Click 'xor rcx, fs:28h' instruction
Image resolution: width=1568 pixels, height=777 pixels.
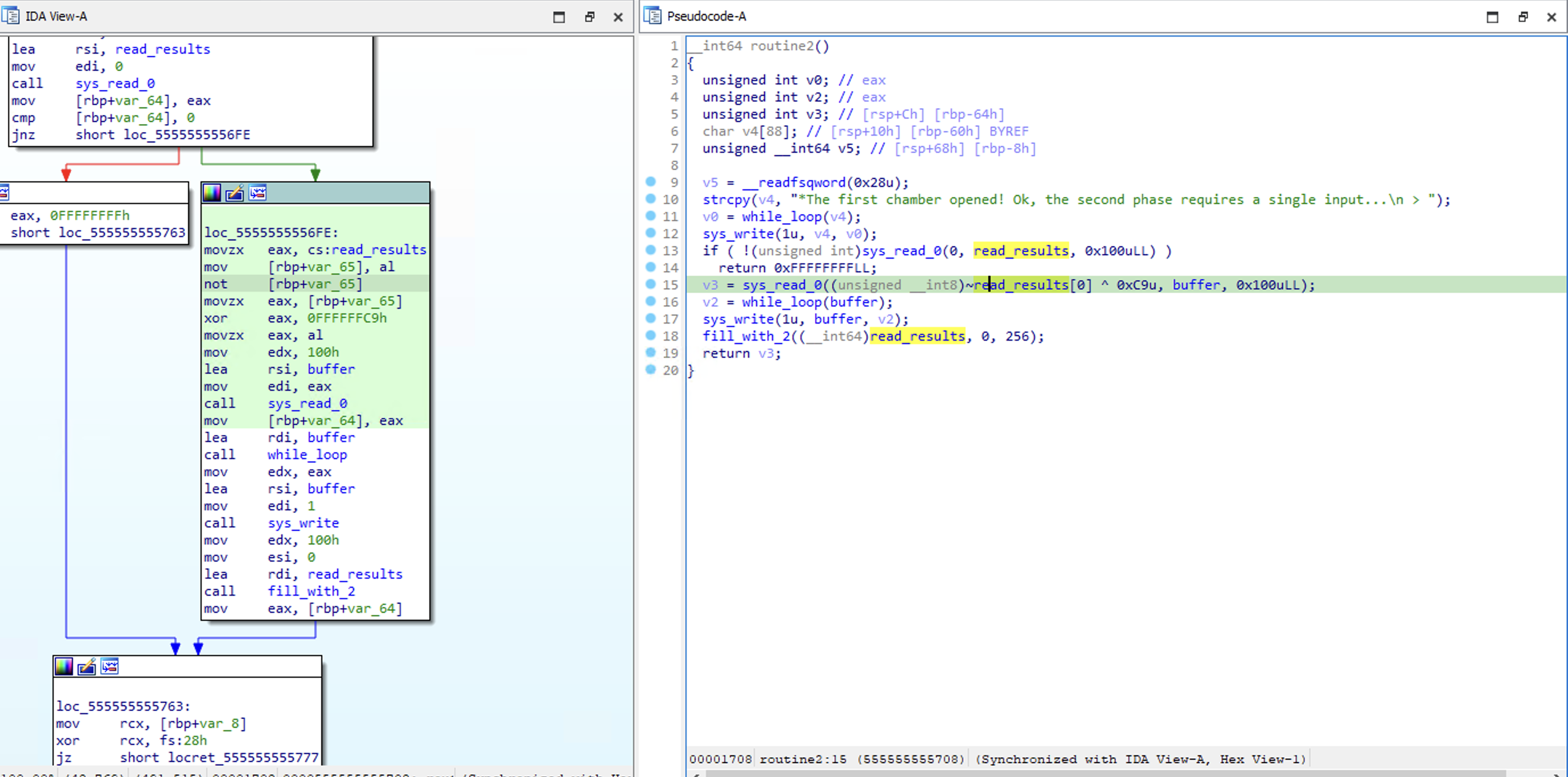coord(132,741)
